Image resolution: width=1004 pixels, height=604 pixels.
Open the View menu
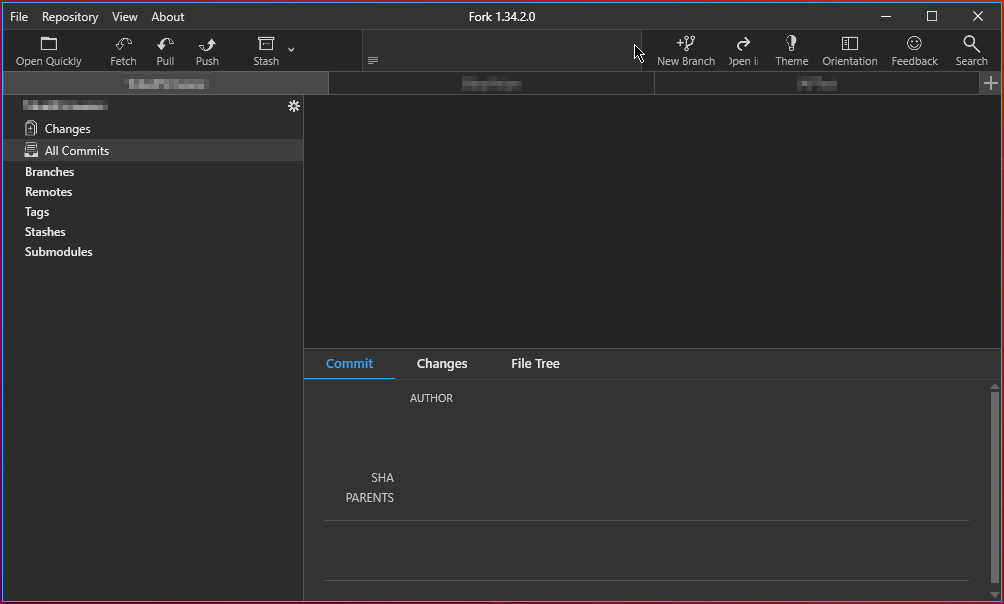tap(124, 17)
